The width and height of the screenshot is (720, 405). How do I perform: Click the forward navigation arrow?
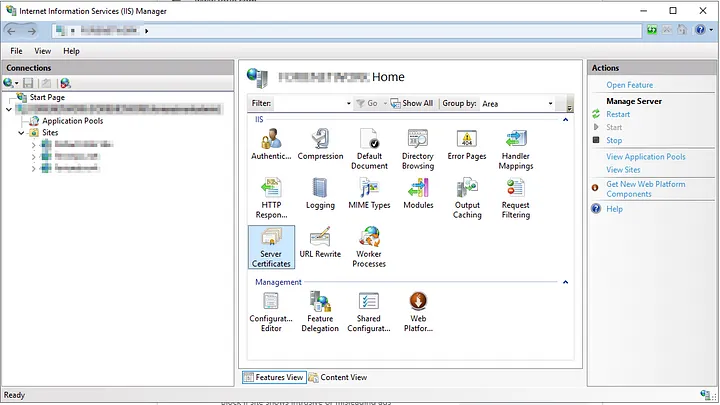tap(31, 31)
